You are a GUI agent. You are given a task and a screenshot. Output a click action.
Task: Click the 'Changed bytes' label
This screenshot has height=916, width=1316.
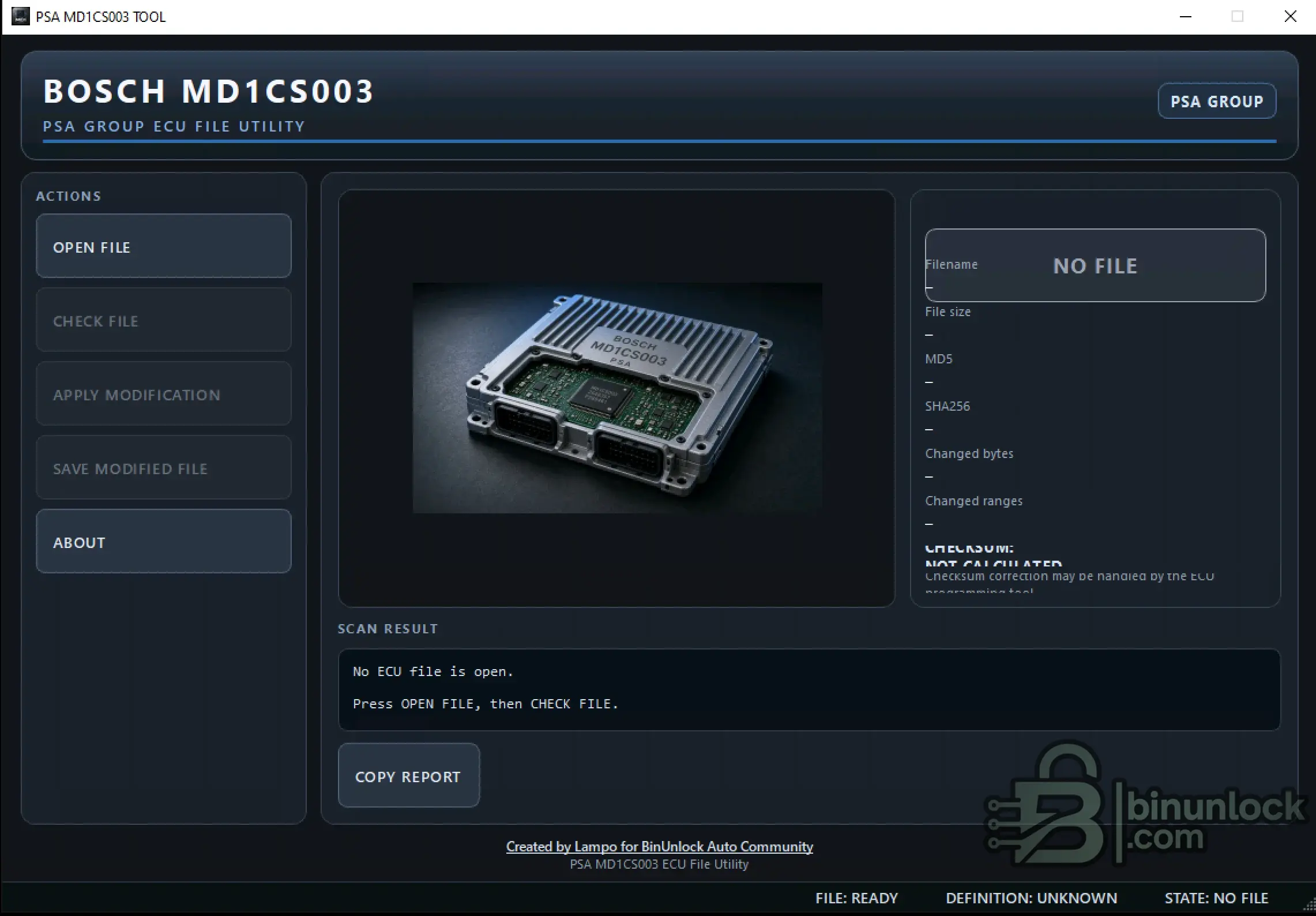point(969,454)
